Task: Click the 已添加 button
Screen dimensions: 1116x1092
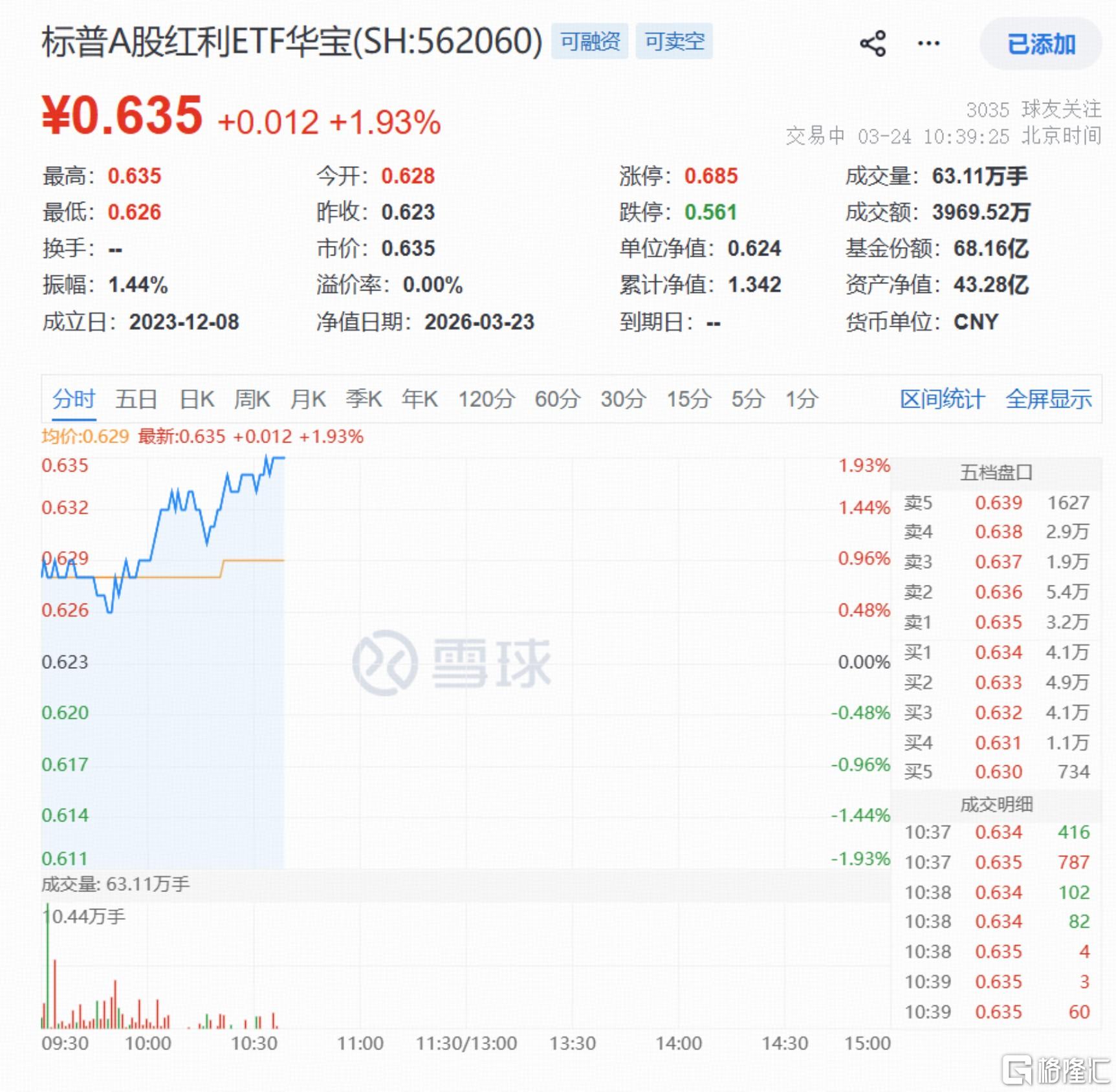Action: (x=1041, y=44)
